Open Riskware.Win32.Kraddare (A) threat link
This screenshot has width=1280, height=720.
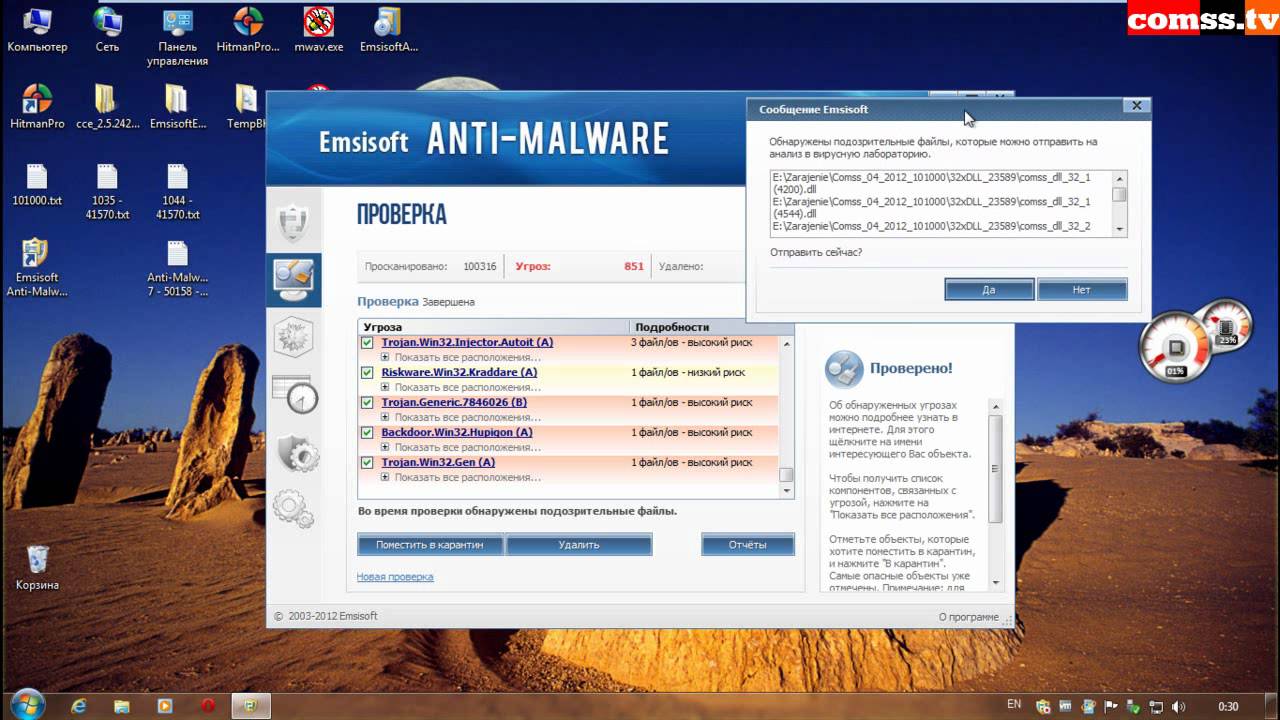coord(459,372)
